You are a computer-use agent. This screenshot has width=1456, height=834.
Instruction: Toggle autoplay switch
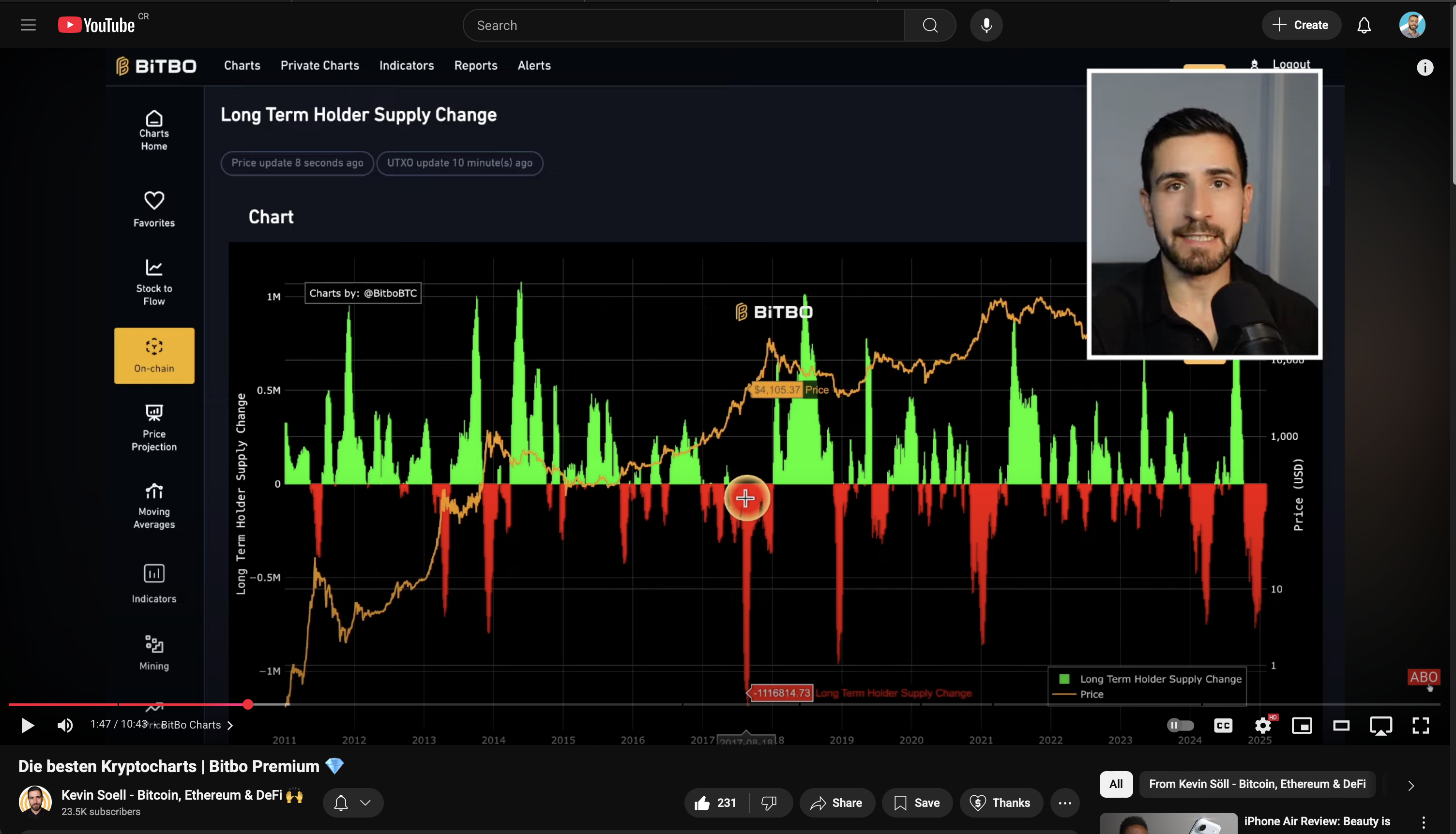click(1180, 725)
